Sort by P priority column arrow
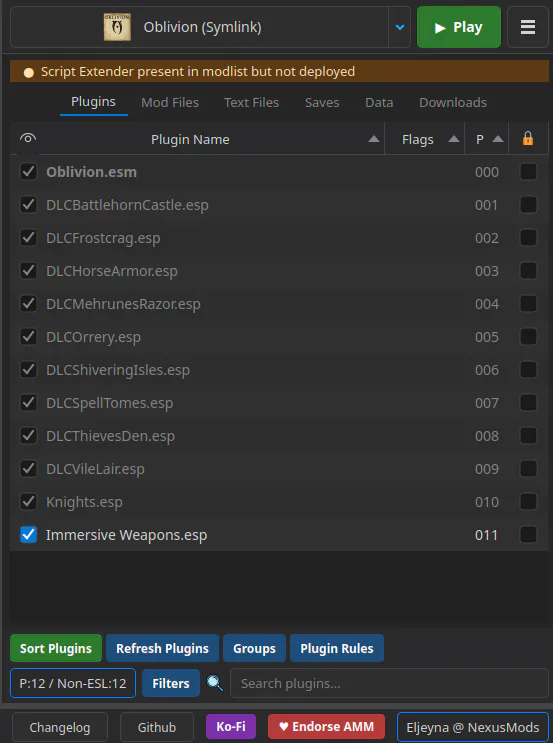The image size is (553, 743). click(498, 139)
